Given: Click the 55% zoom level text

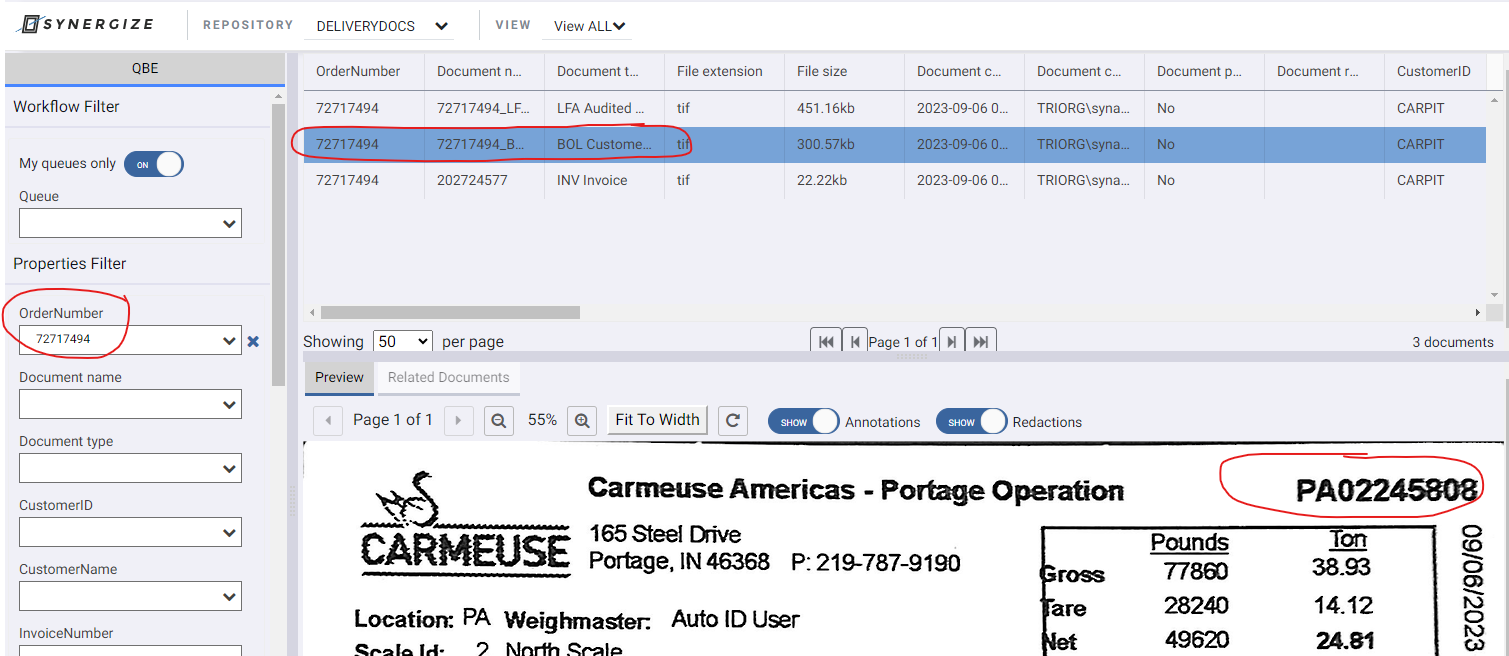Looking at the screenshot, I should (542, 420).
